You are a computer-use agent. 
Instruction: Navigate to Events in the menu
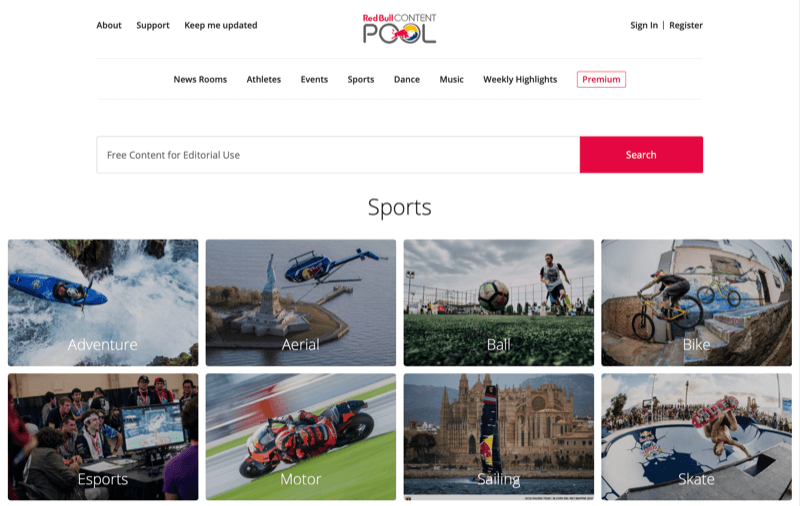coord(314,80)
